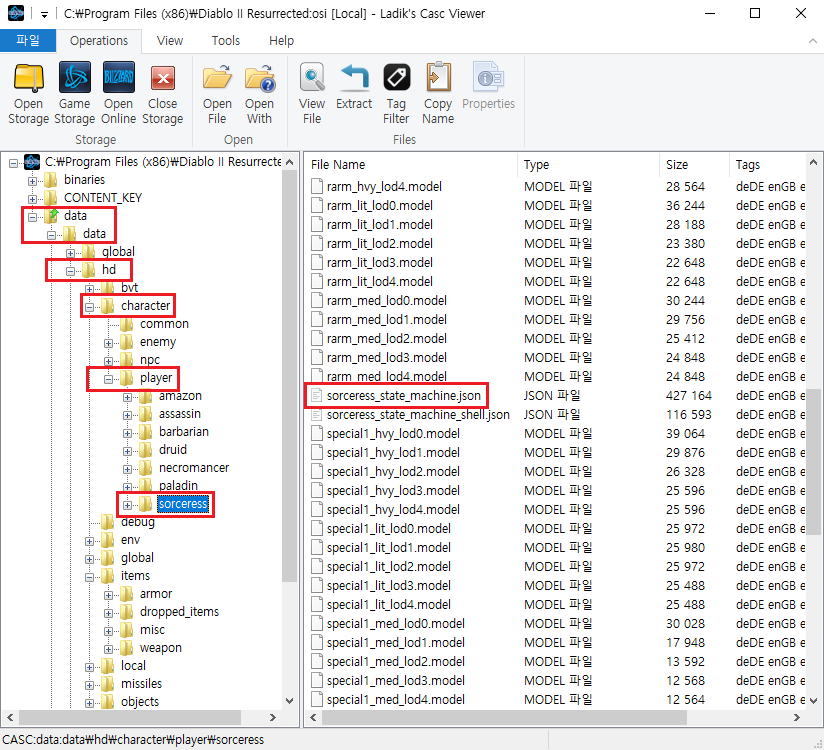Viewport: 824px width, 750px height.
Task: Click the file list vertical scrollbar thumb
Action: [813, 461]
